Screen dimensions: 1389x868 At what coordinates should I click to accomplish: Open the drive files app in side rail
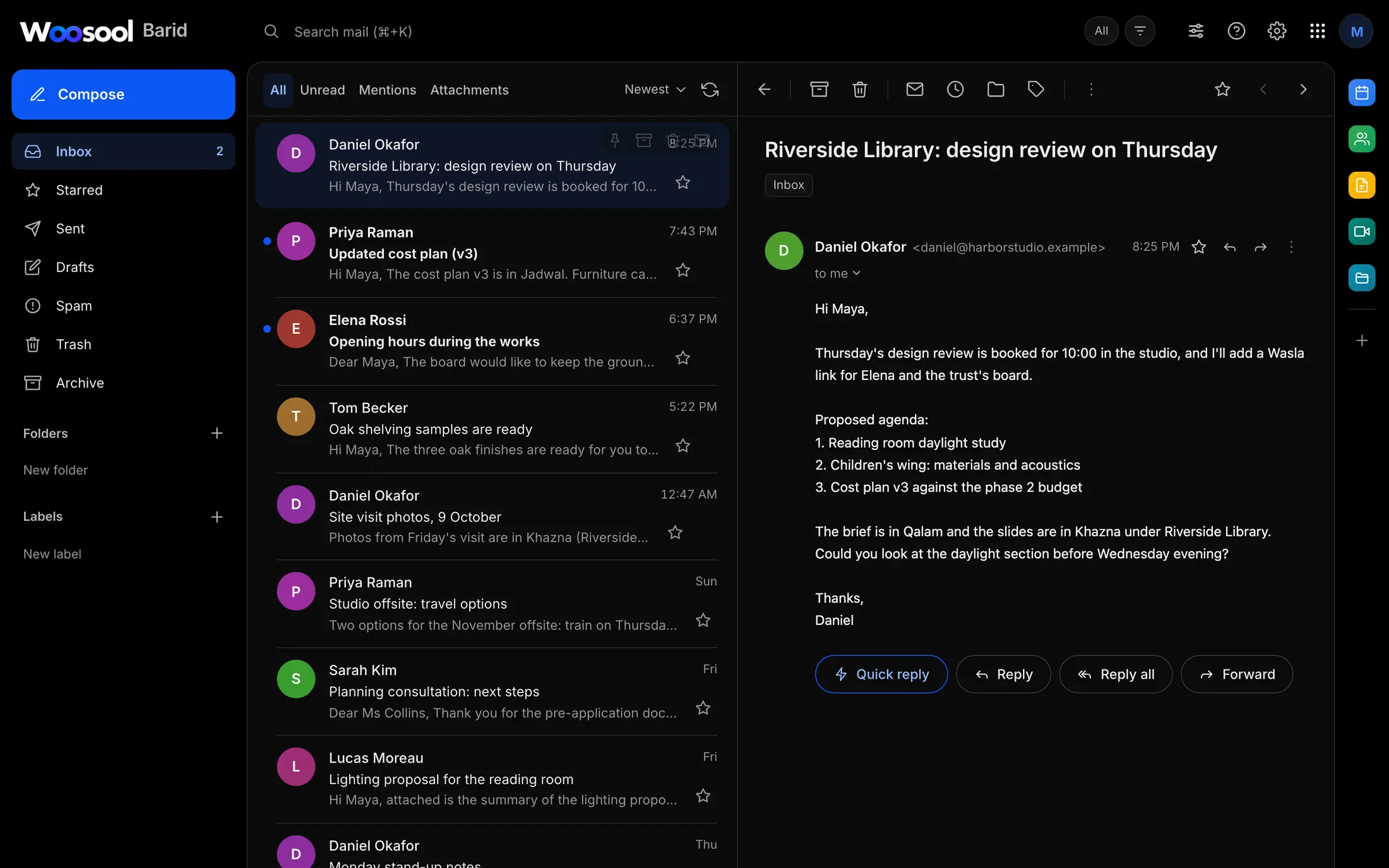click(1362, 278)
